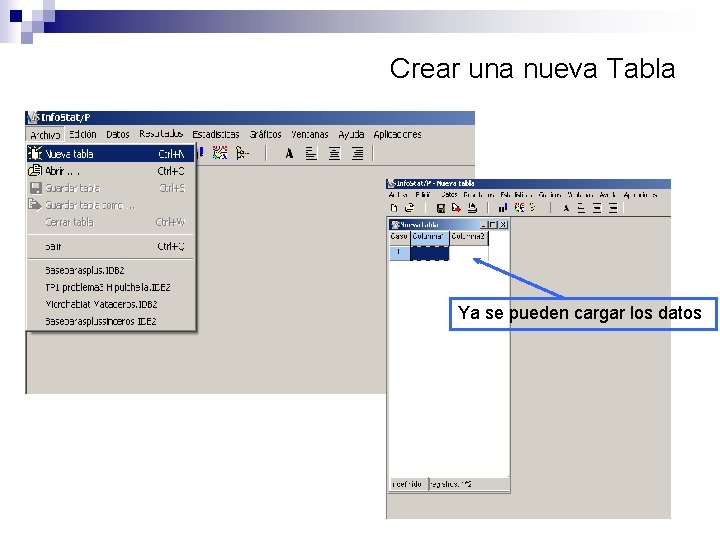Open the Archivo menu in main InfoStat window
720x540 pixels.
click(45, 135)
